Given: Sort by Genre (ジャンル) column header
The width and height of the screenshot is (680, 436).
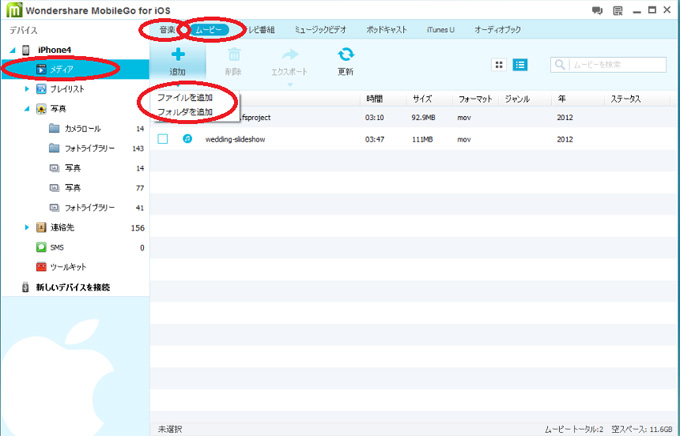Looking at the screenshot, I should pyautogui.click(x=517, y=99).
